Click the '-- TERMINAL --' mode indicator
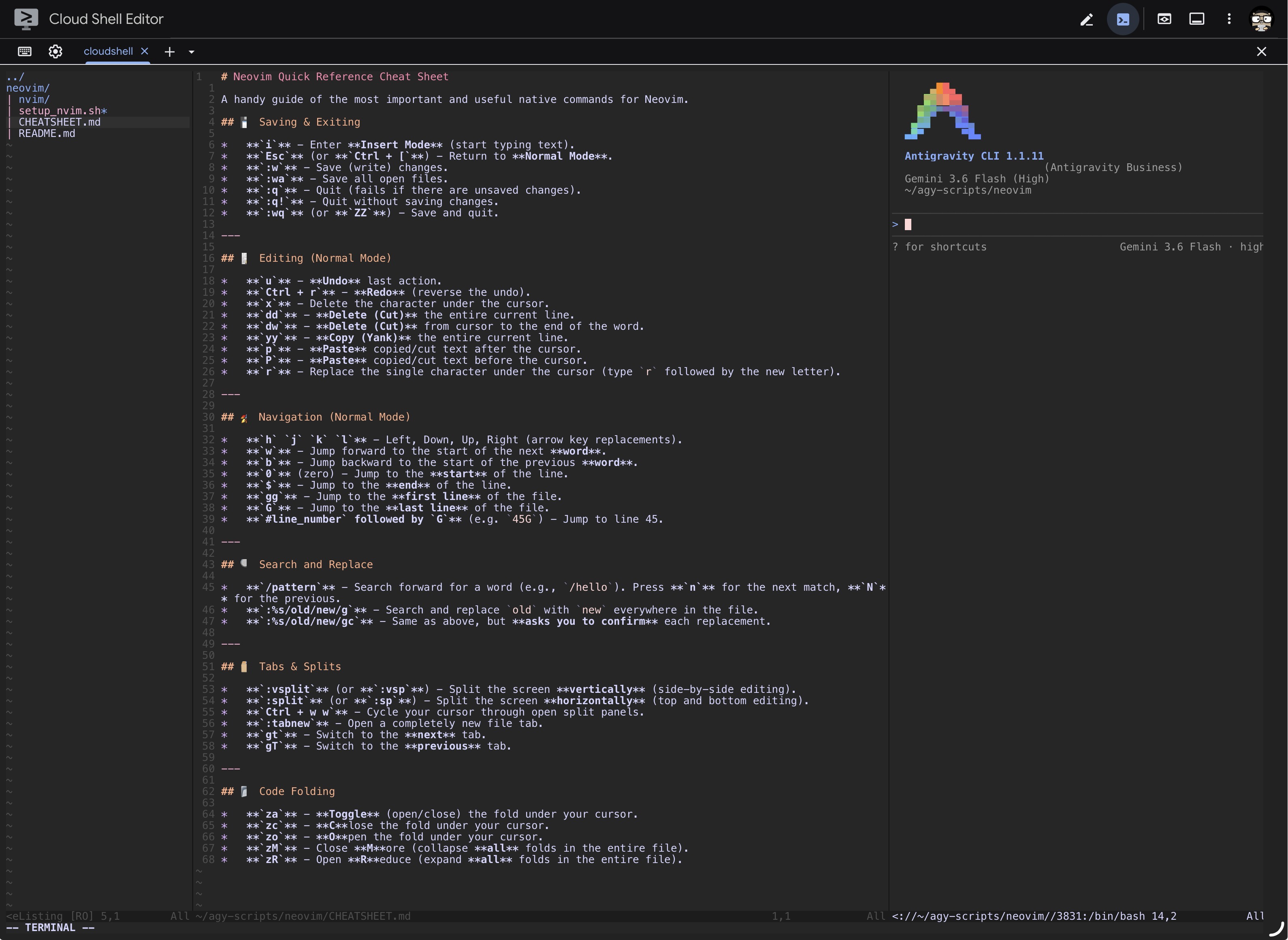1288x940 pixels. point(50,928)
